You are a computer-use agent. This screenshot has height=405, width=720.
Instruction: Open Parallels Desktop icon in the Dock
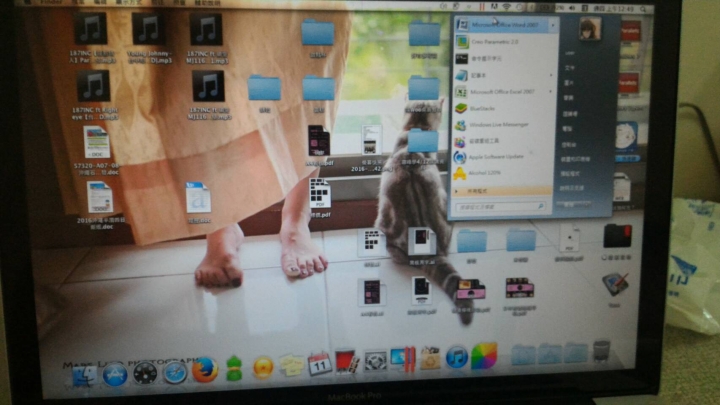point(403,359)
